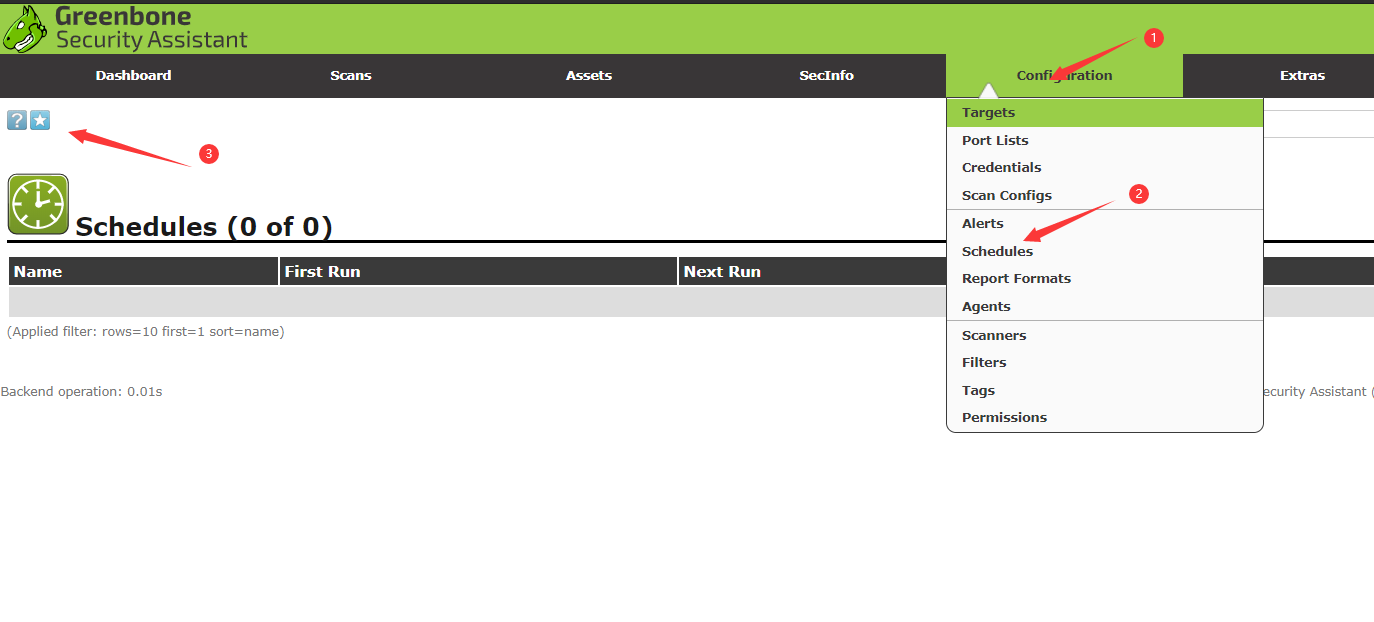This screenshot has width=1374, height=622.
Task: Open the Scans menu
Action: [351, 76]
